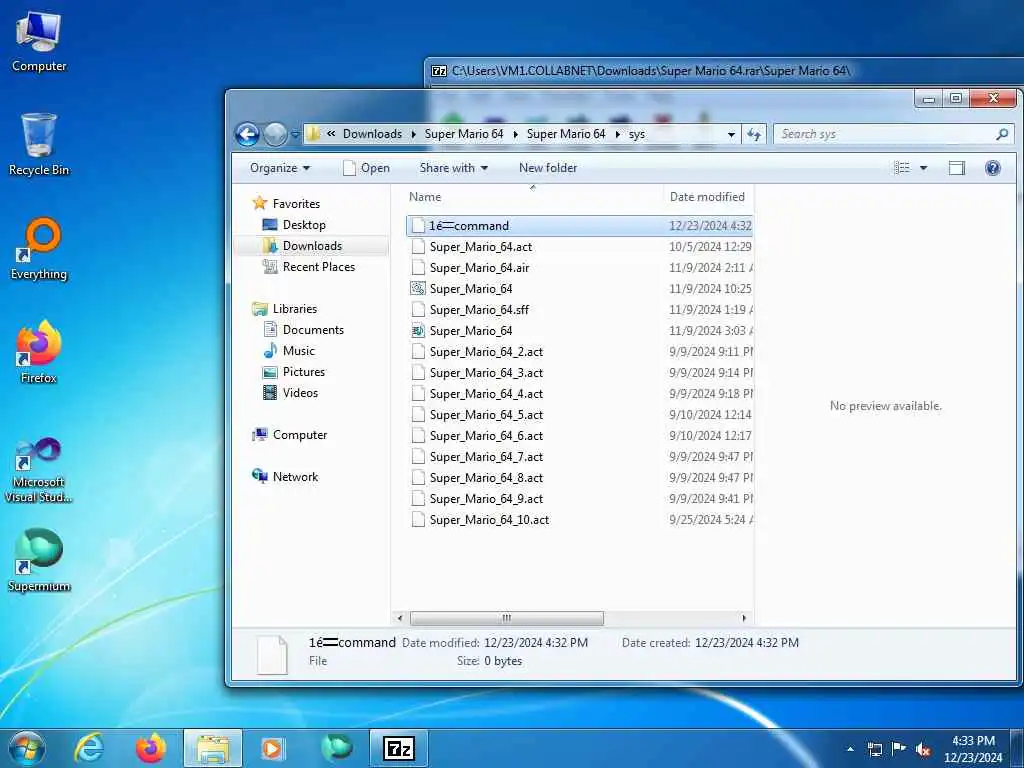Open the Computer desktop icon
Image resolution: width=1024 pixels, height=768 pixels.
click(39, 42)
